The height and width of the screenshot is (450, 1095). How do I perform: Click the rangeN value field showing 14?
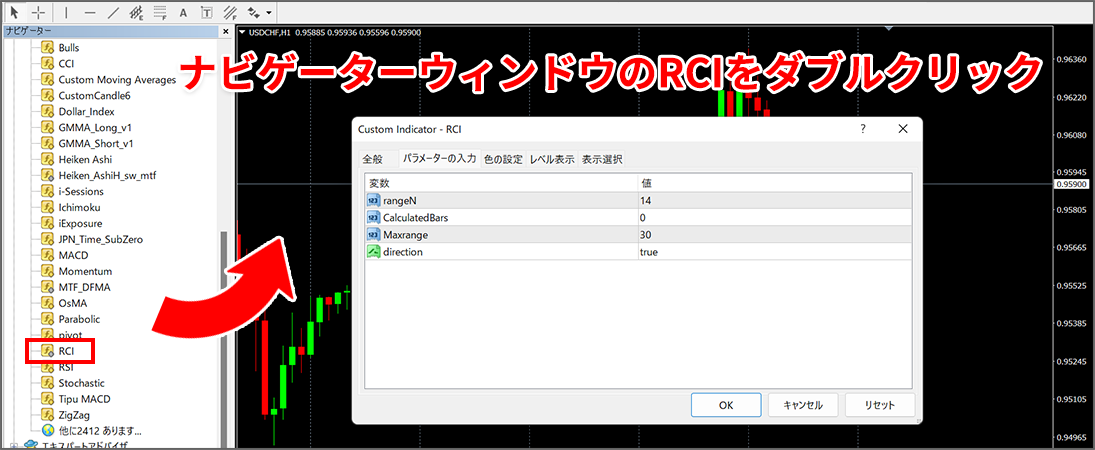(x=774, y=201)
